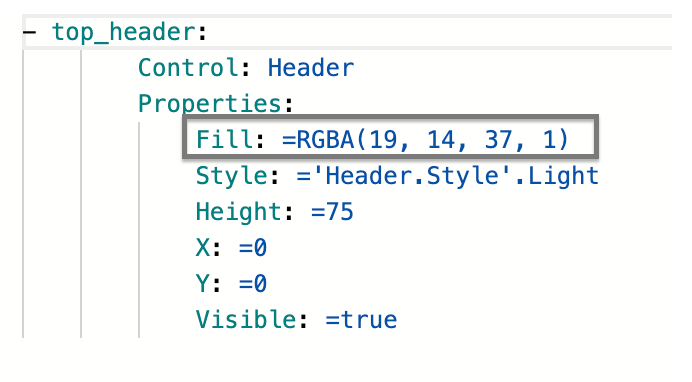The image size is (692, 382).
Task: Click the =75 height value
Action: coord(332,211)
